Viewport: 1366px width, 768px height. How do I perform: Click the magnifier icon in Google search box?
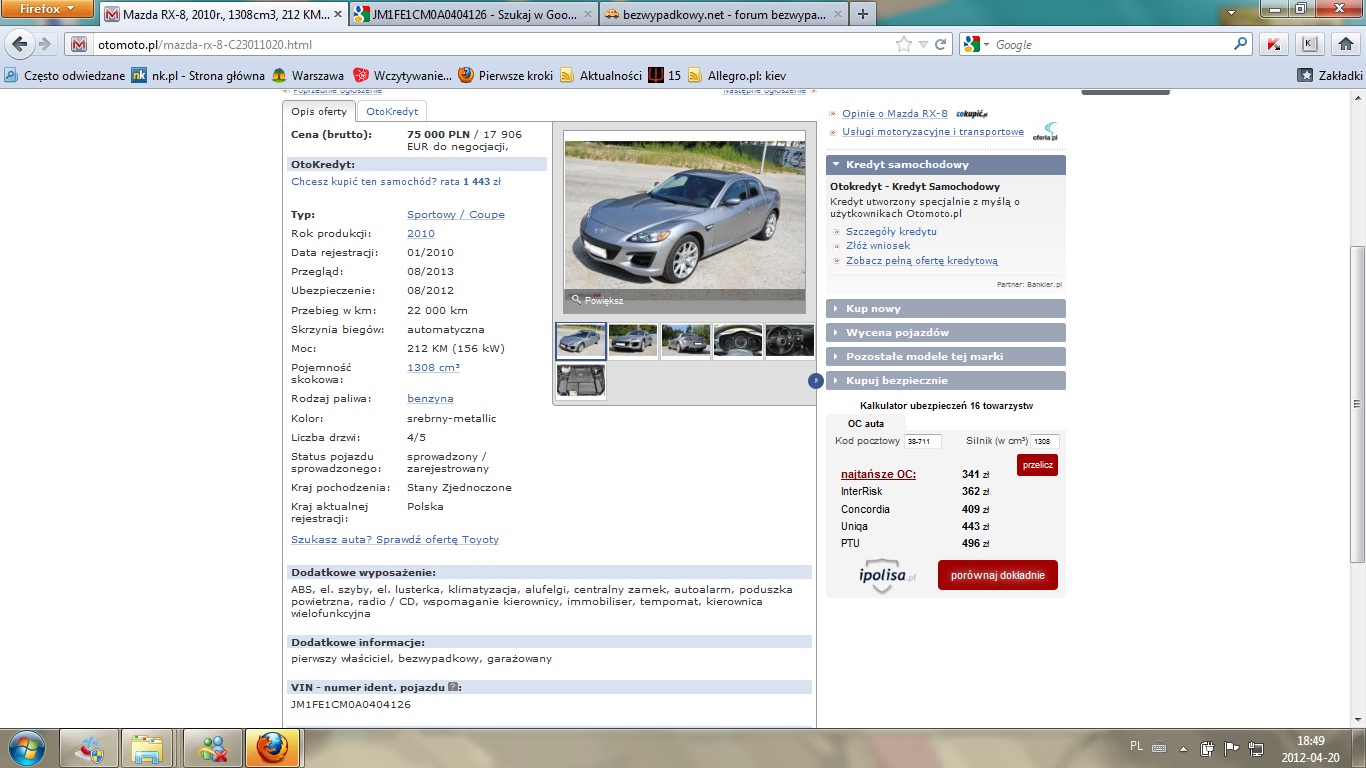1241,45
